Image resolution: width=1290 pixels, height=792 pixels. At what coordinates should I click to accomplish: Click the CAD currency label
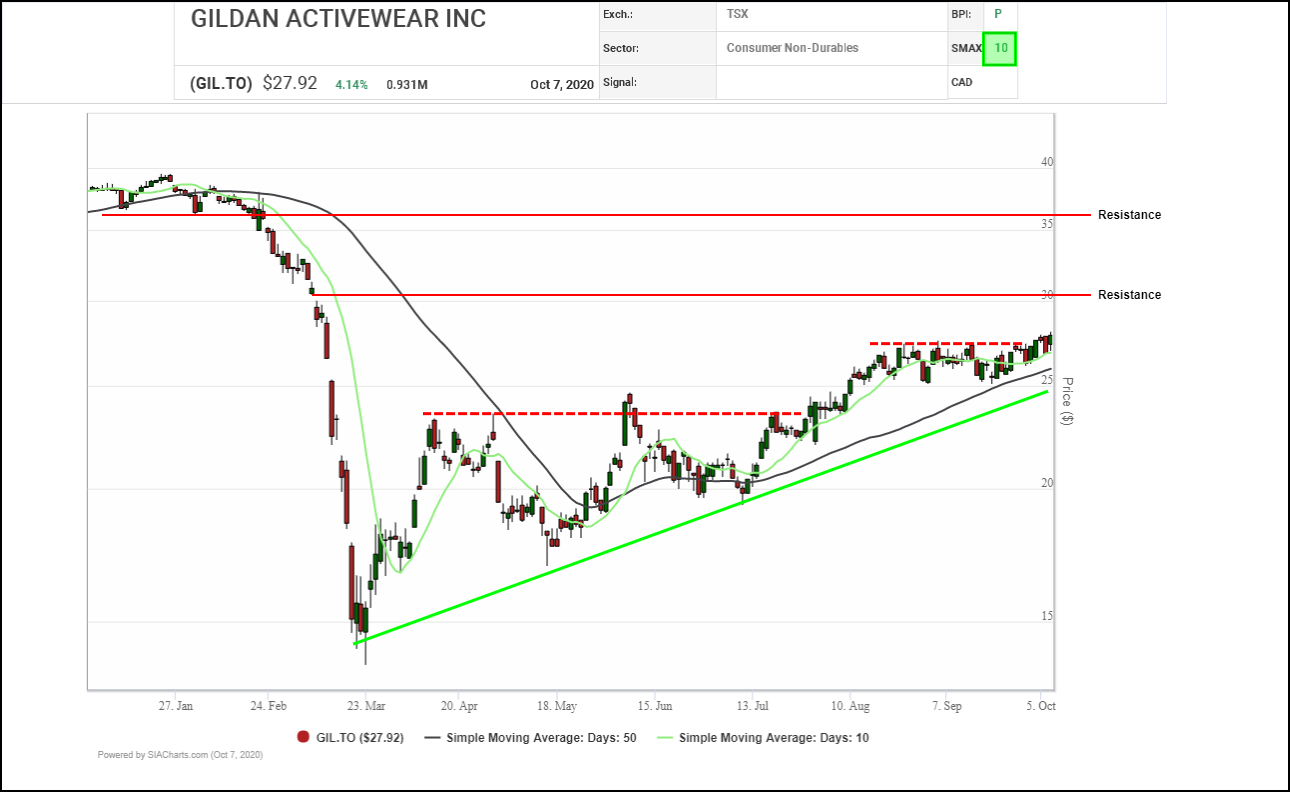(962, 82)
